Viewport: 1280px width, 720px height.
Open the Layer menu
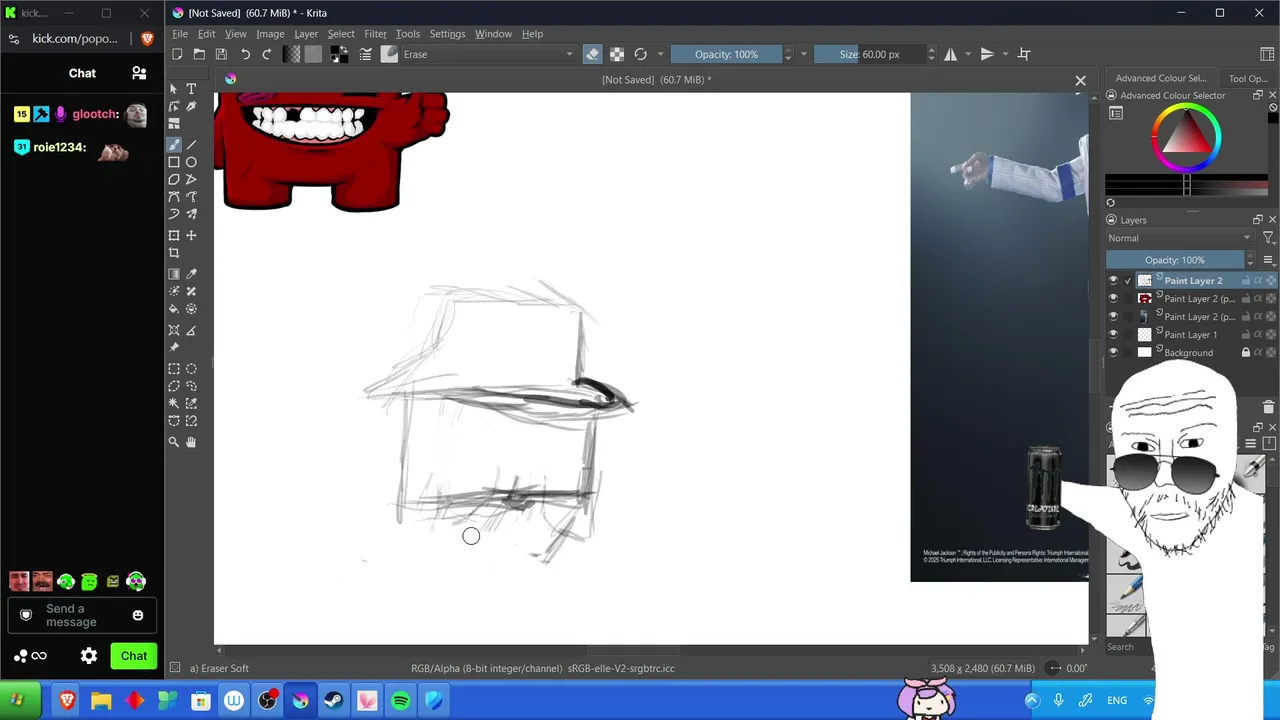pyautogui.click(x=306, y=34)
